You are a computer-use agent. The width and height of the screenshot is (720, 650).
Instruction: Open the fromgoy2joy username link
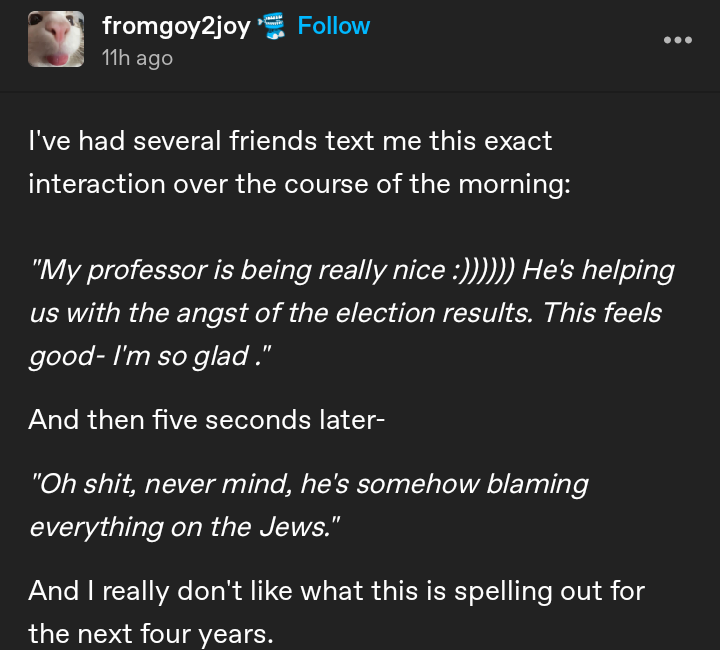[x=176, y=27]
